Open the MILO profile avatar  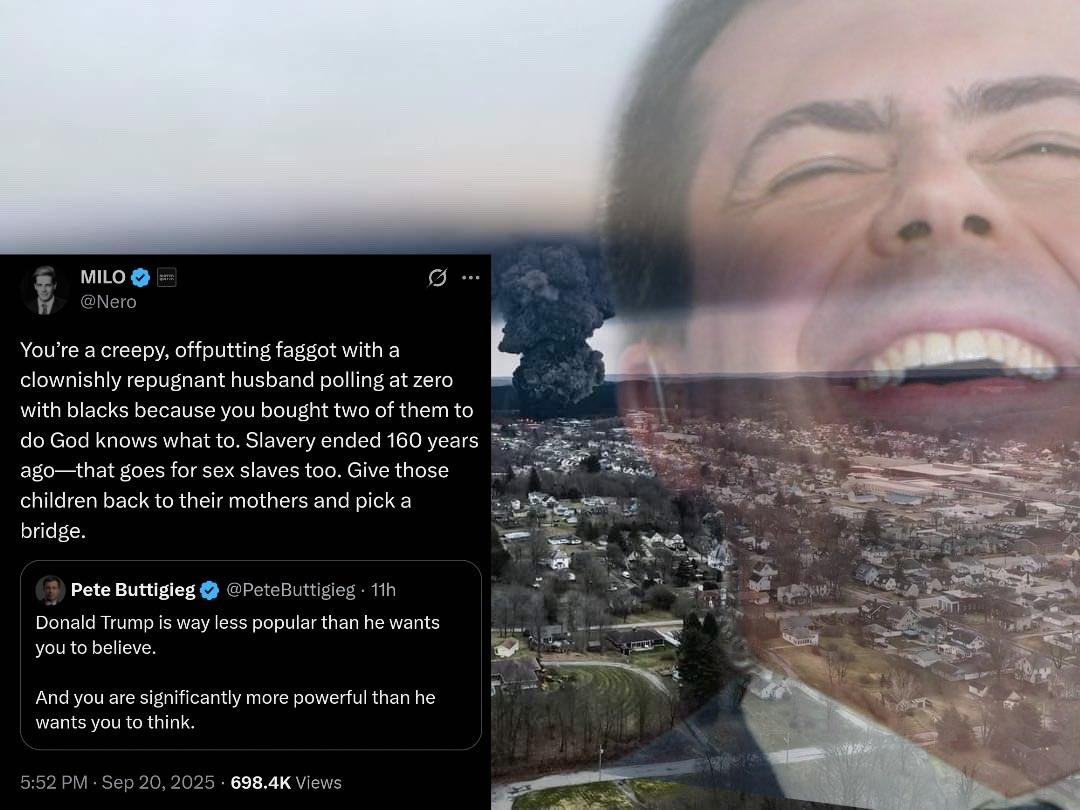coord(45,290)
